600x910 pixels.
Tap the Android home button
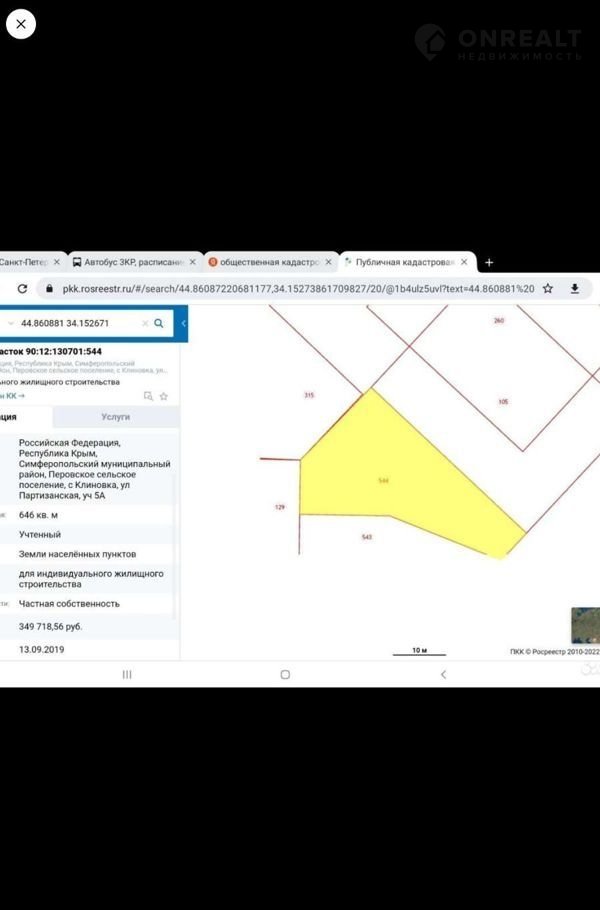[285, 675]
